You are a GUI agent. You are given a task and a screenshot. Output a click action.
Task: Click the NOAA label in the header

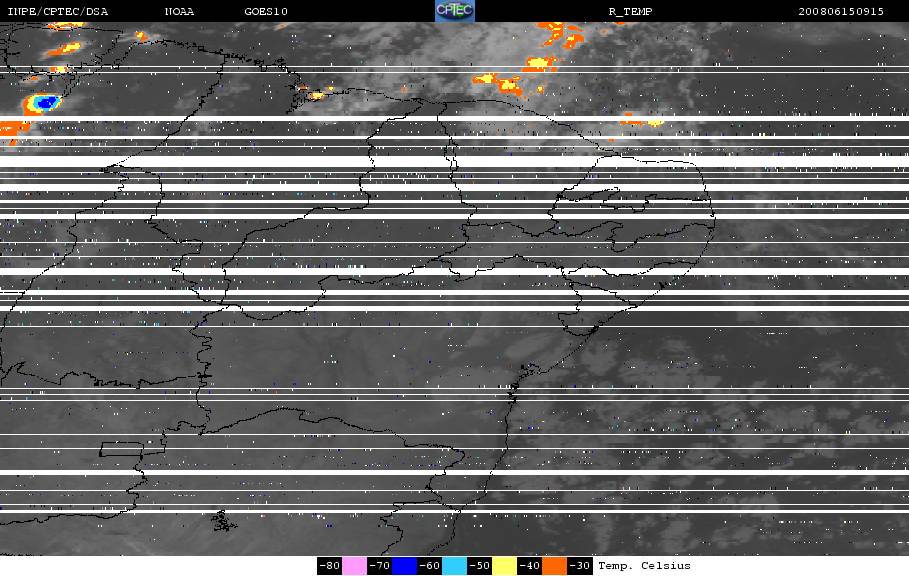179,12
